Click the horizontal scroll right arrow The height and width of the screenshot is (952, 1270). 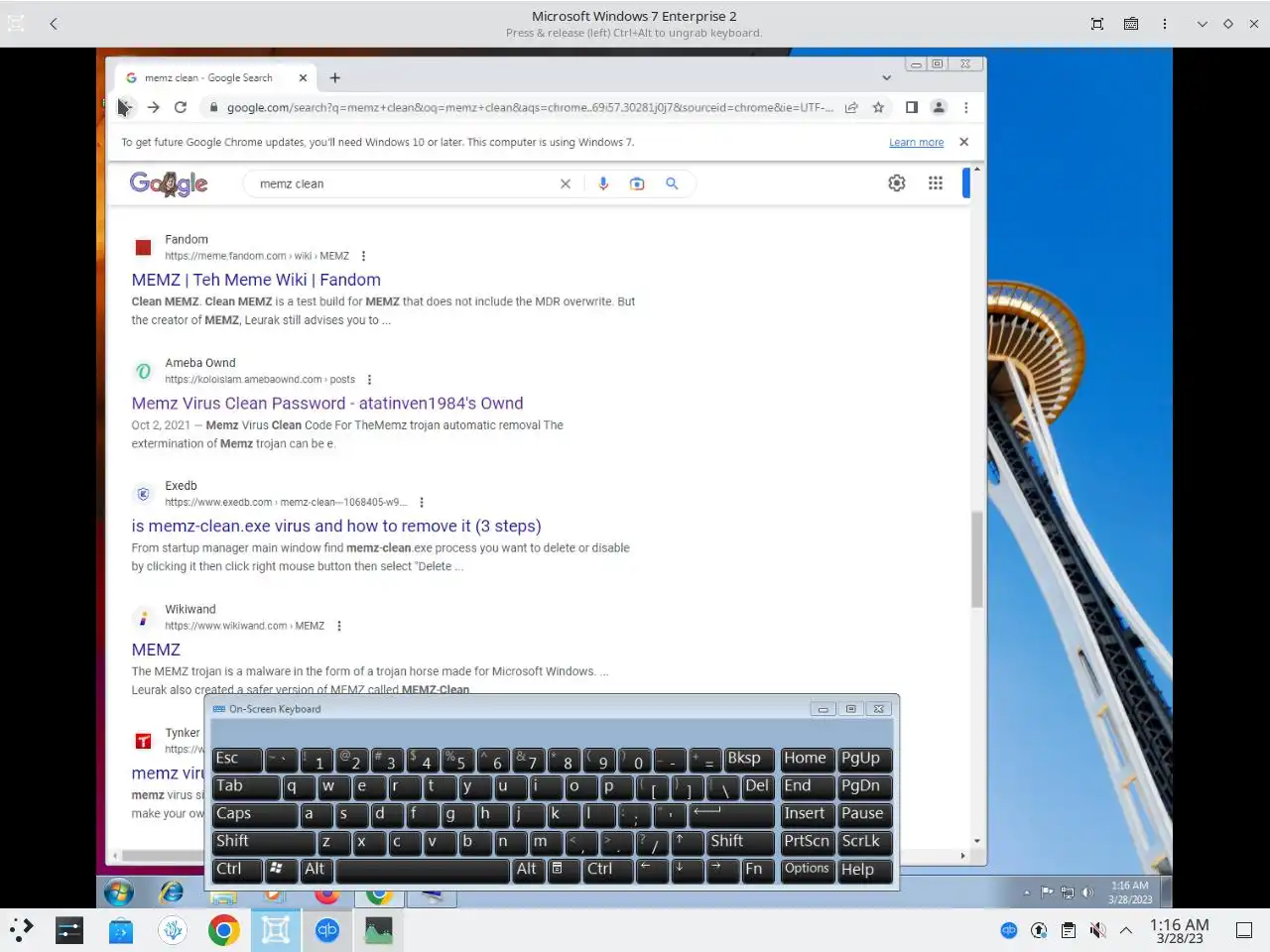click(x=962, y=855)
